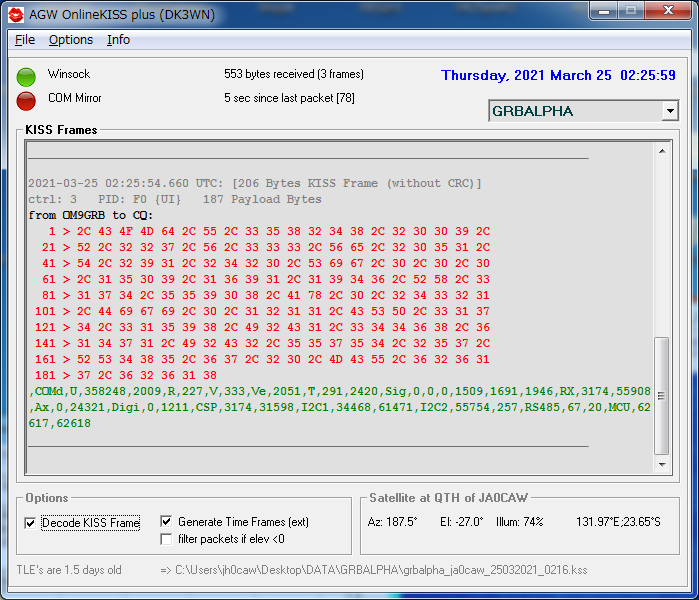This screenshot has width=699, height=600.
Task: Click the KISS Frames scrollbar thumb
Action: tap(662, 396)
